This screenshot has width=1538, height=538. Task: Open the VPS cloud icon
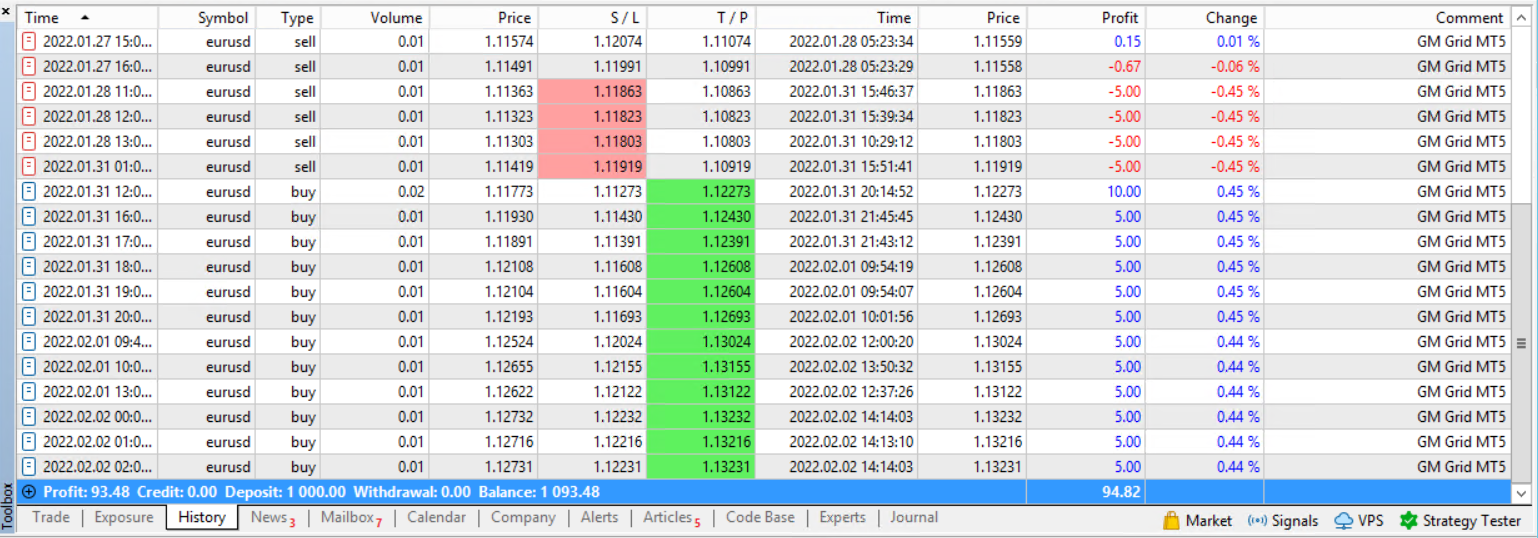[1344, 520]
